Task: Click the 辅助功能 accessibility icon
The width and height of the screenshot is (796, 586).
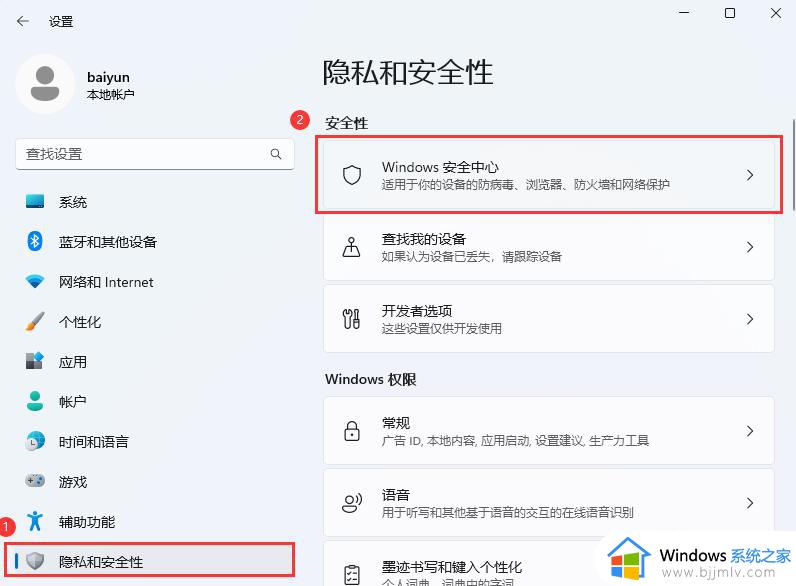Action: pyautogui.click(x=35, y=521)
